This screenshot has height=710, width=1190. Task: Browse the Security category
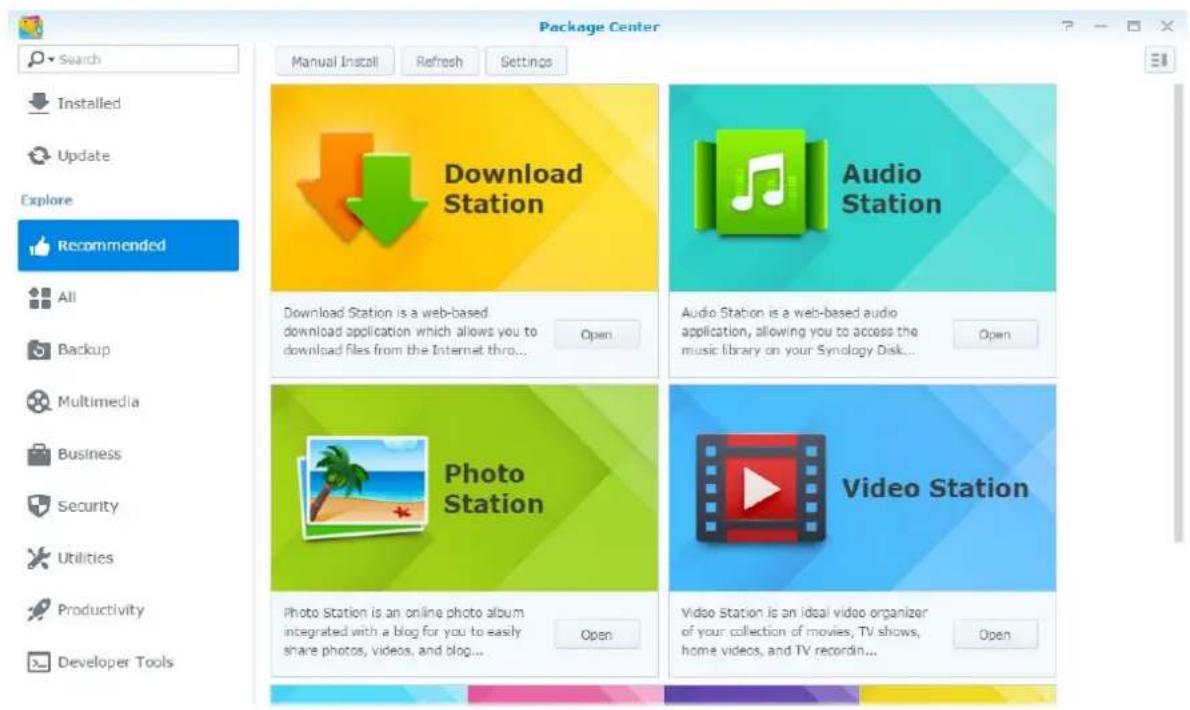tap(128, 506)
